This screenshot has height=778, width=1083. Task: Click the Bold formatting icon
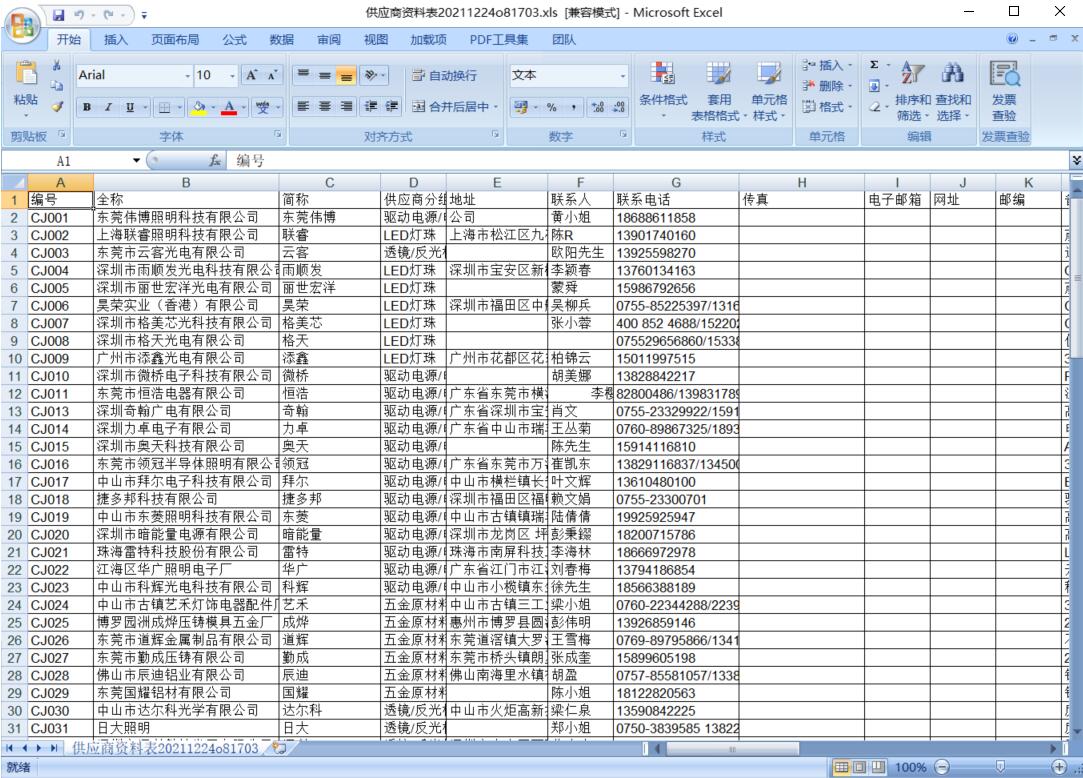click(89, 106)
